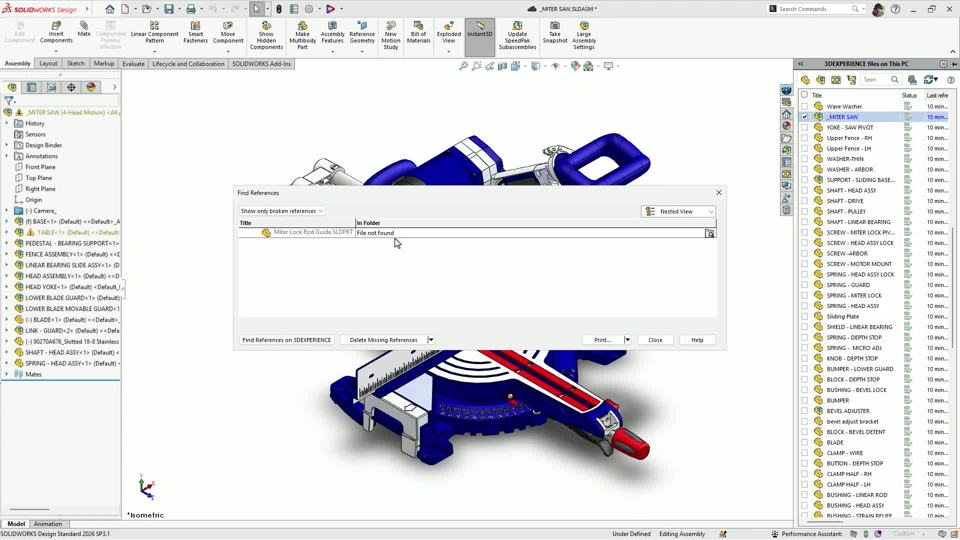Click Zoom to Fit in view toolbar
960x540 pixels.
[x=463, y=66]
